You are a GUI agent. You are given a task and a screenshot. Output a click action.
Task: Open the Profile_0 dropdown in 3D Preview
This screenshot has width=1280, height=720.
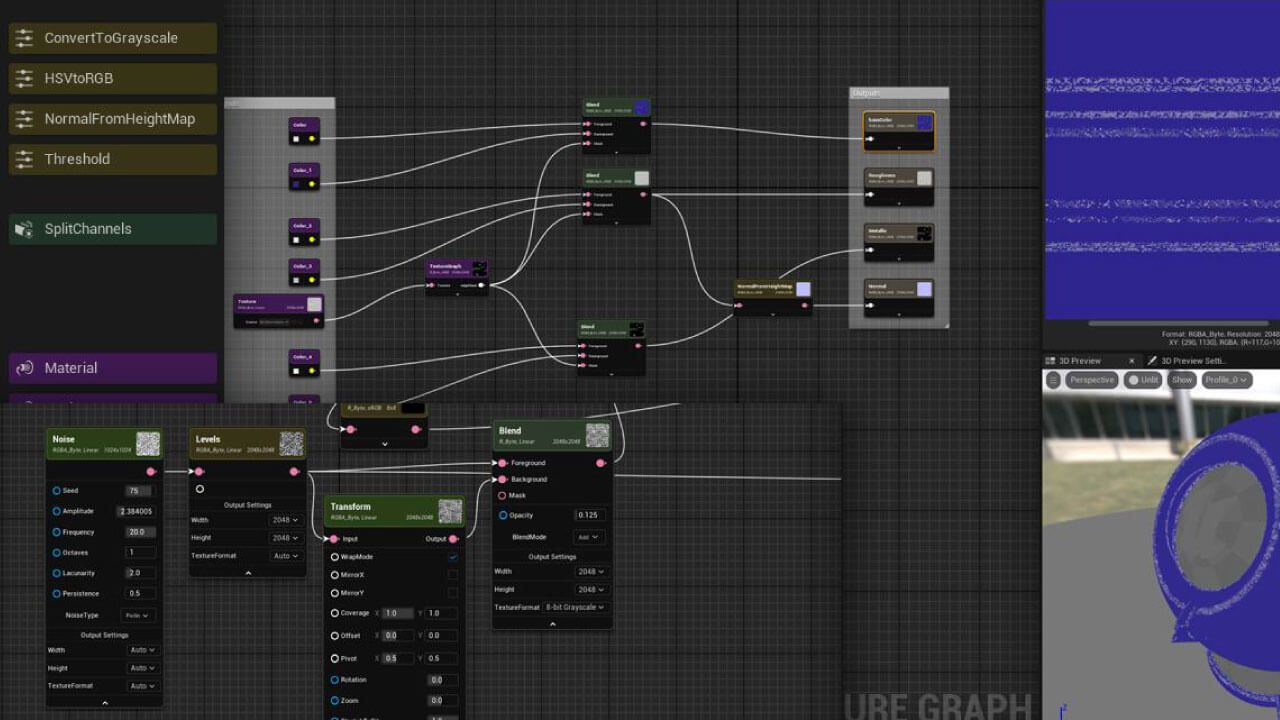1225,380
